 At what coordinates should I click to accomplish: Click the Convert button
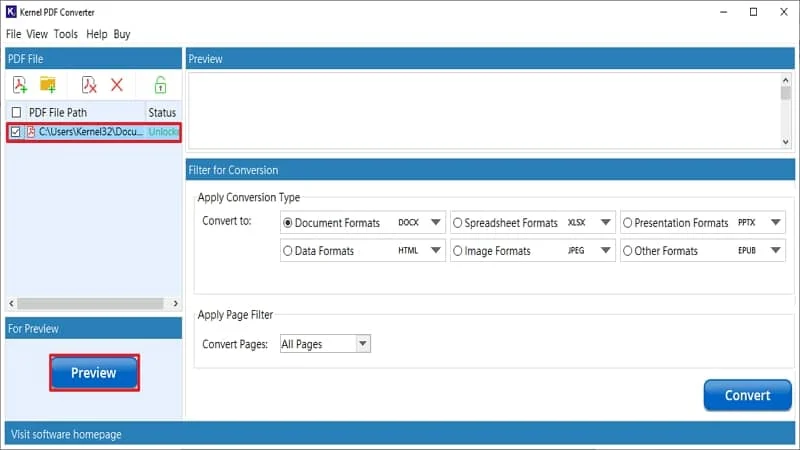pos(747,395)
